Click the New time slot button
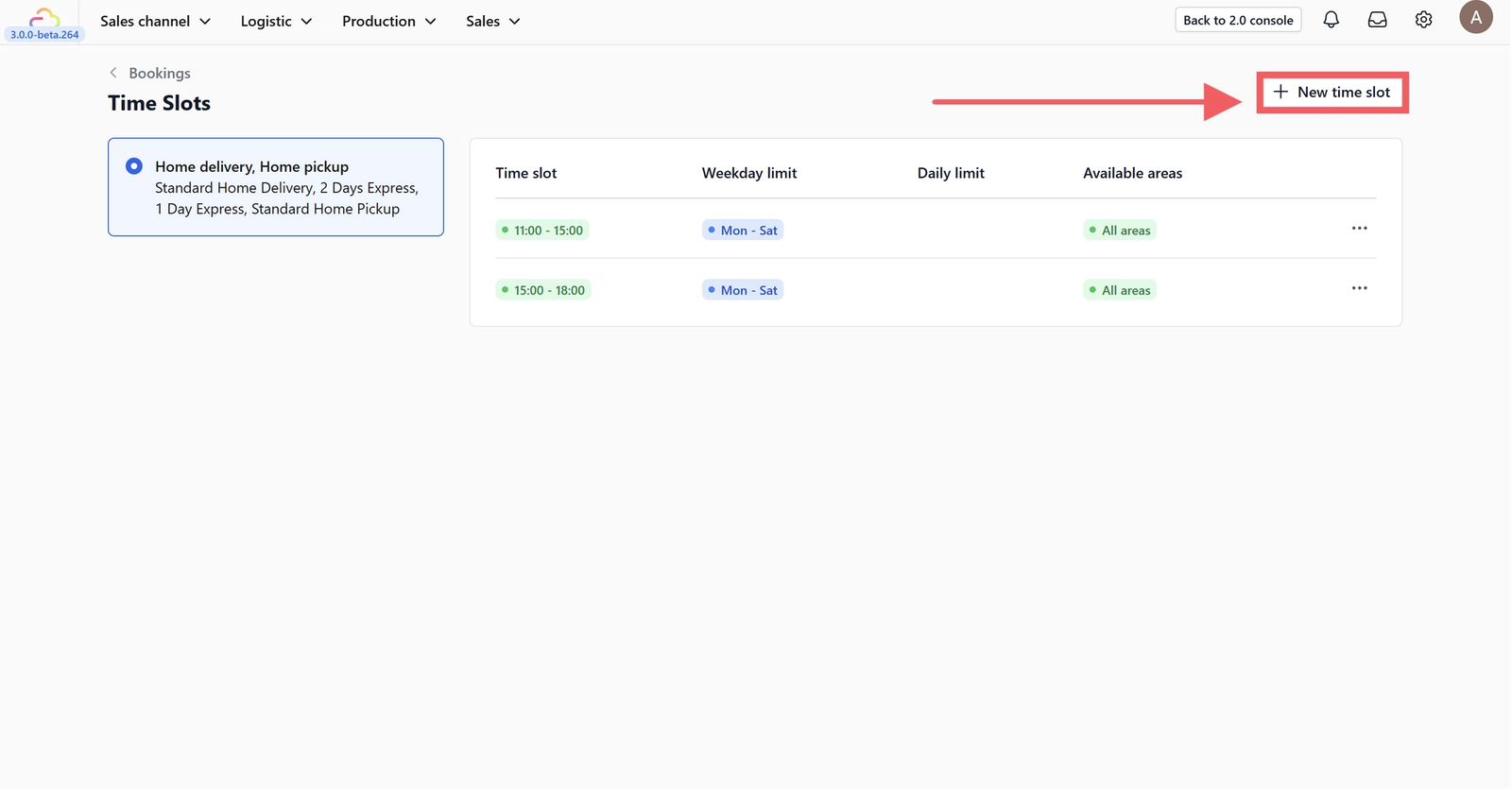 pyautogui.click(x=1332, y=92)
